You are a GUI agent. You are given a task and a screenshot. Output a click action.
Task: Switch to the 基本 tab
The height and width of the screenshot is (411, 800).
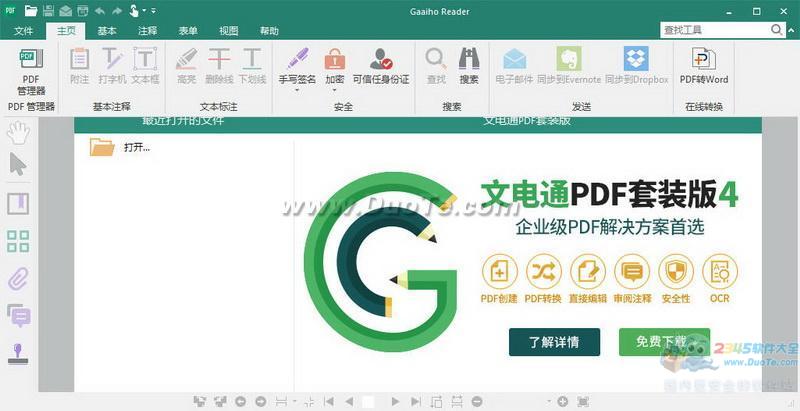point(107,31)
